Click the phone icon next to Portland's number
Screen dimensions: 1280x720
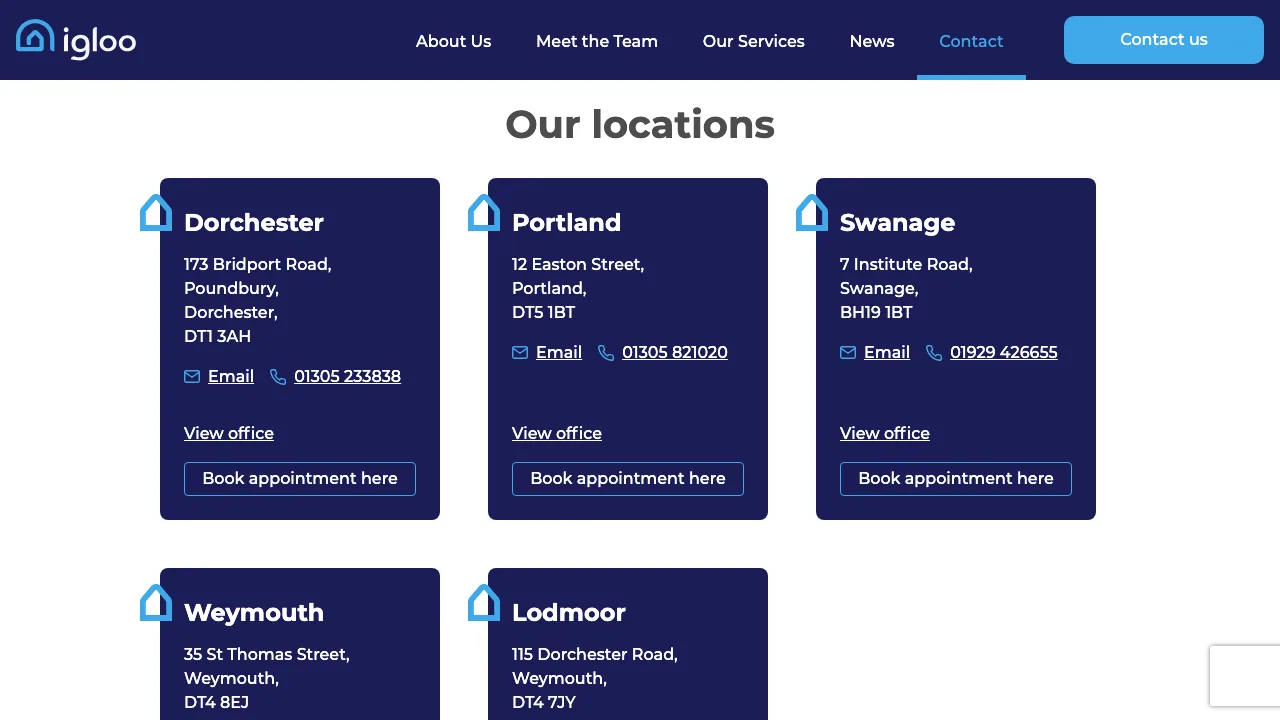(606, 352)
